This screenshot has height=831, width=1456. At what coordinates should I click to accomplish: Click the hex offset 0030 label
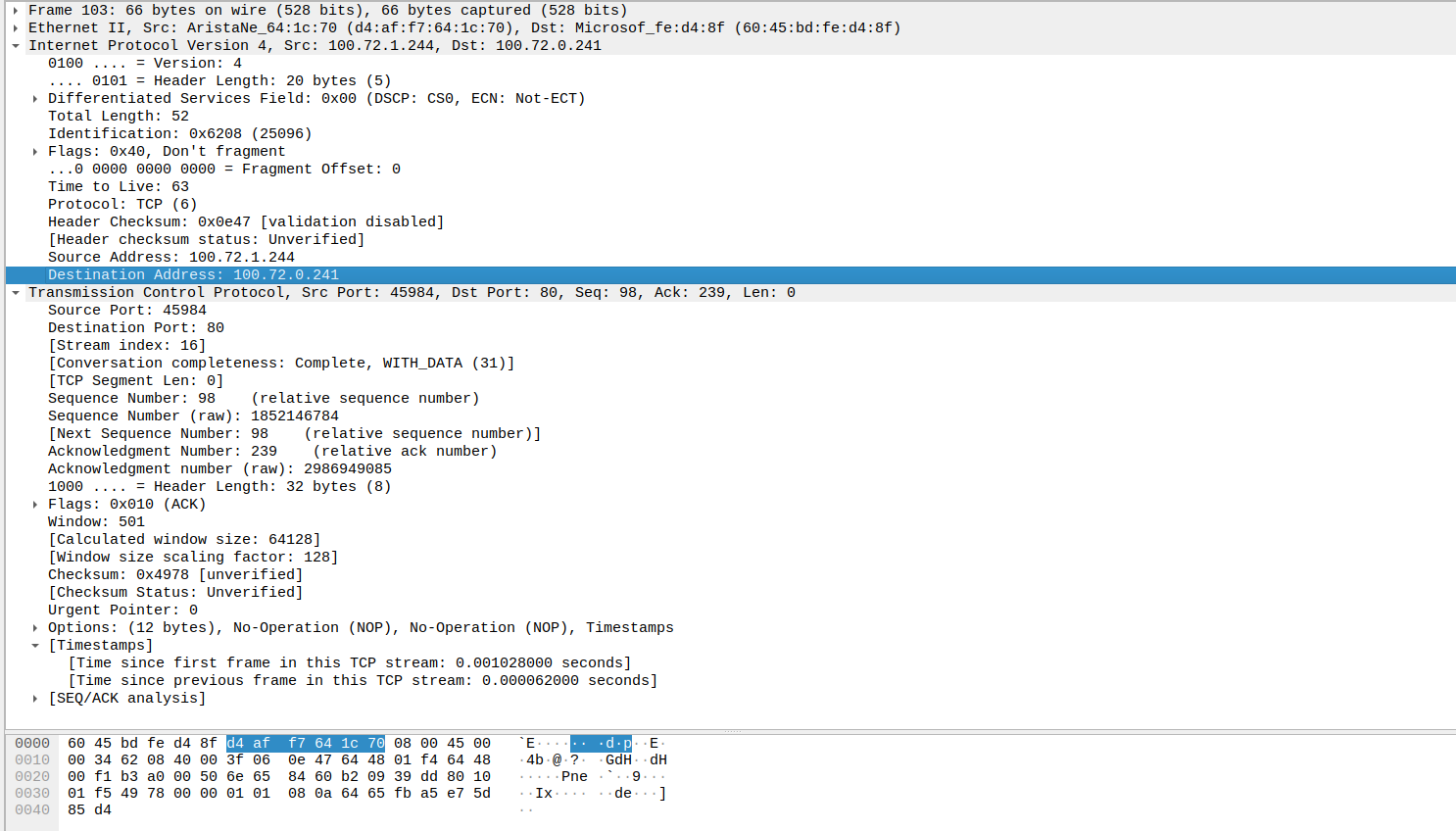click(32, 793)
